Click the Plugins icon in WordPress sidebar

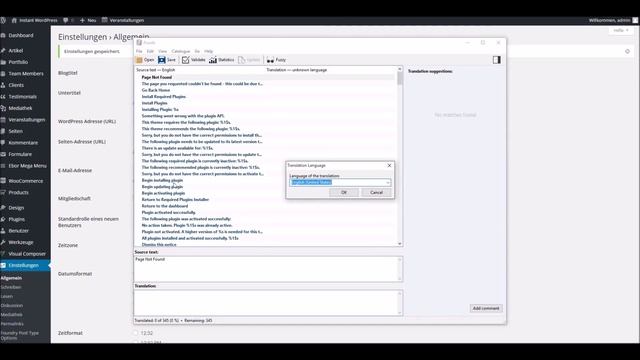tap(3, 219)
